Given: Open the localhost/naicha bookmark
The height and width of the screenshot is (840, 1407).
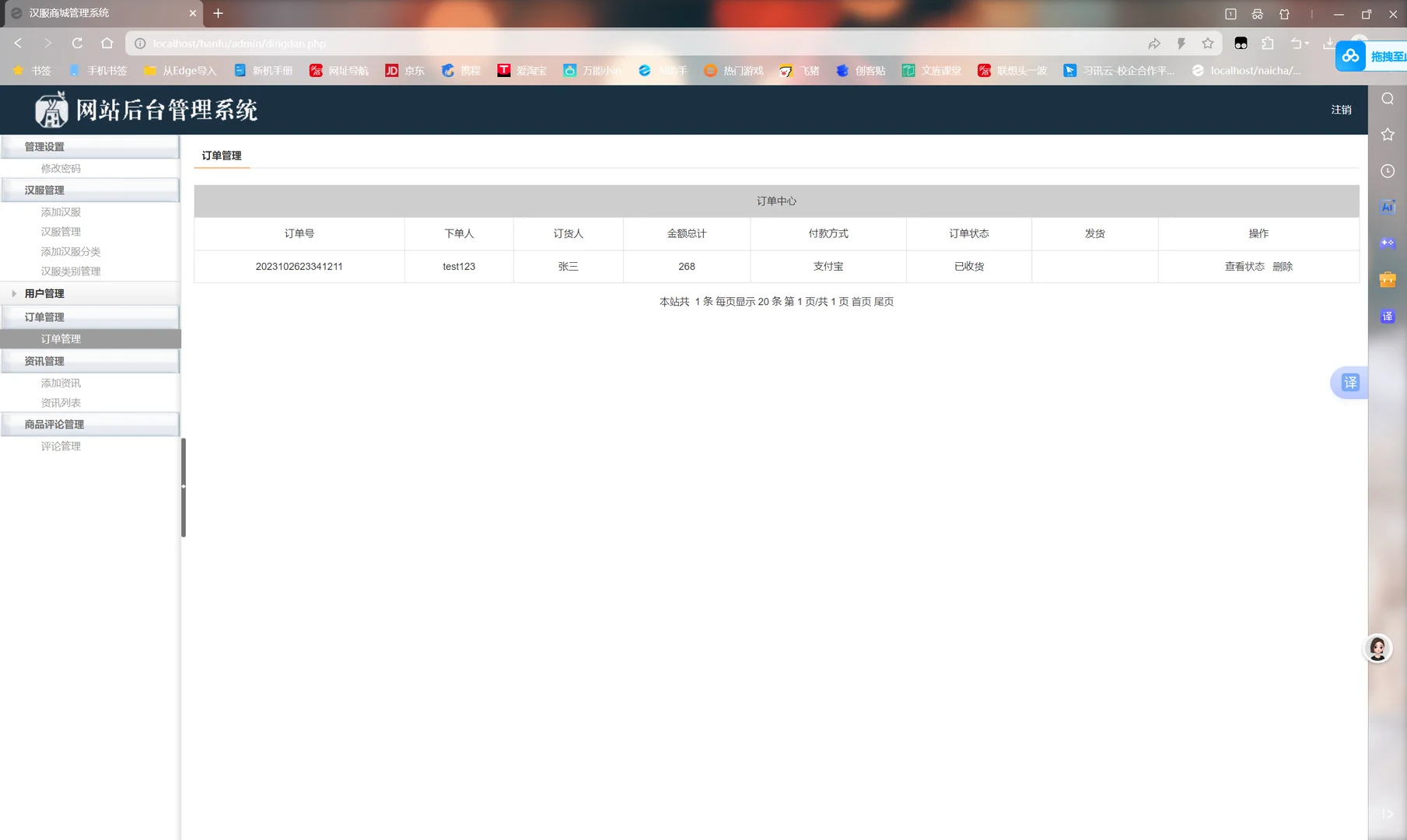Looking at the screenshot, I should pos(1246,71).
